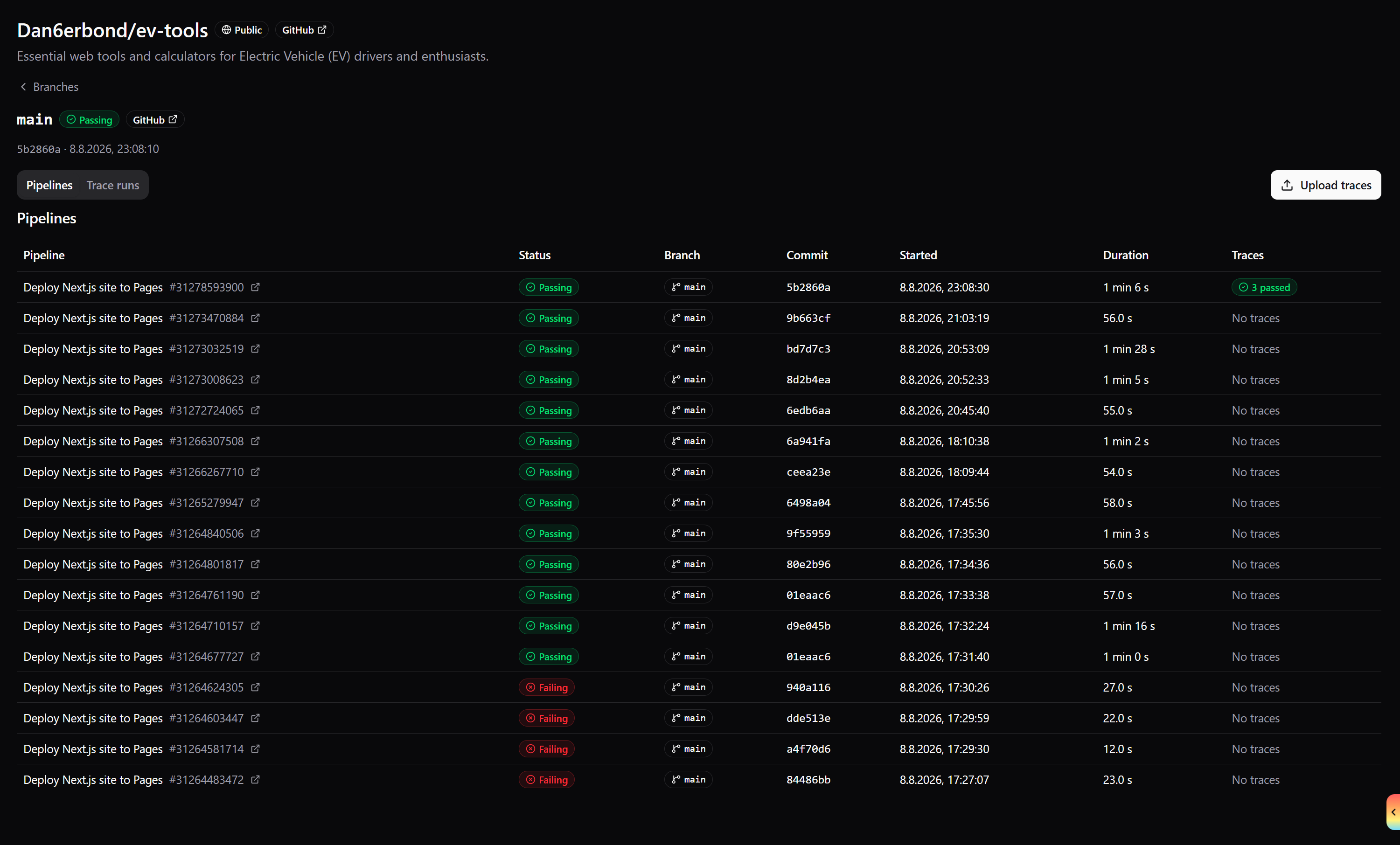Click commit hash 9b663cf

point(808,318)
